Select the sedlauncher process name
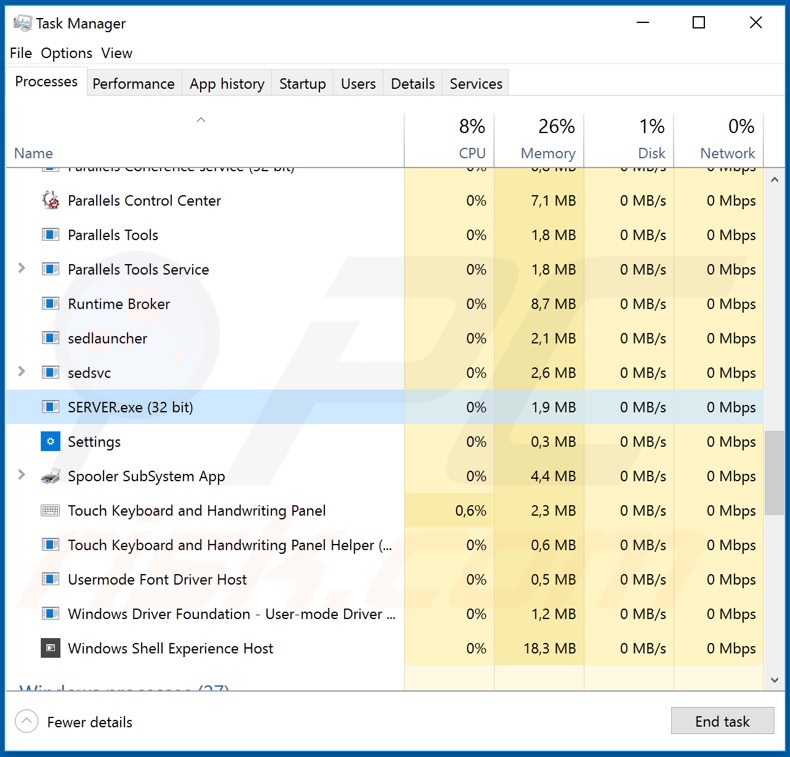 107,338
